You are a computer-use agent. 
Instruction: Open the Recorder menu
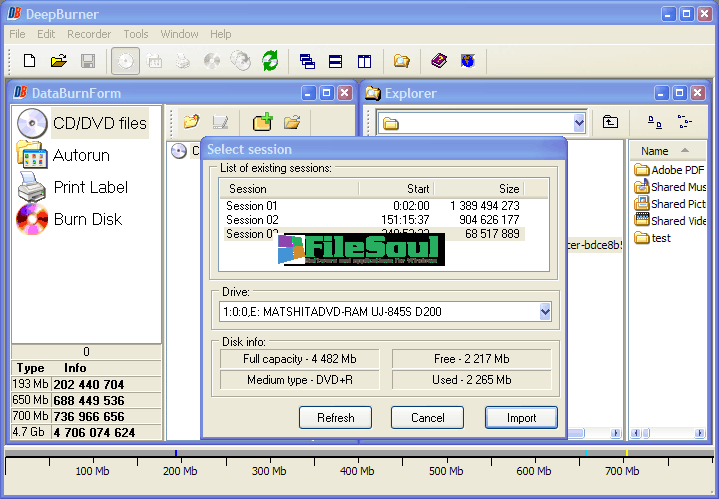pyautogui.click(x=88, y=34)
